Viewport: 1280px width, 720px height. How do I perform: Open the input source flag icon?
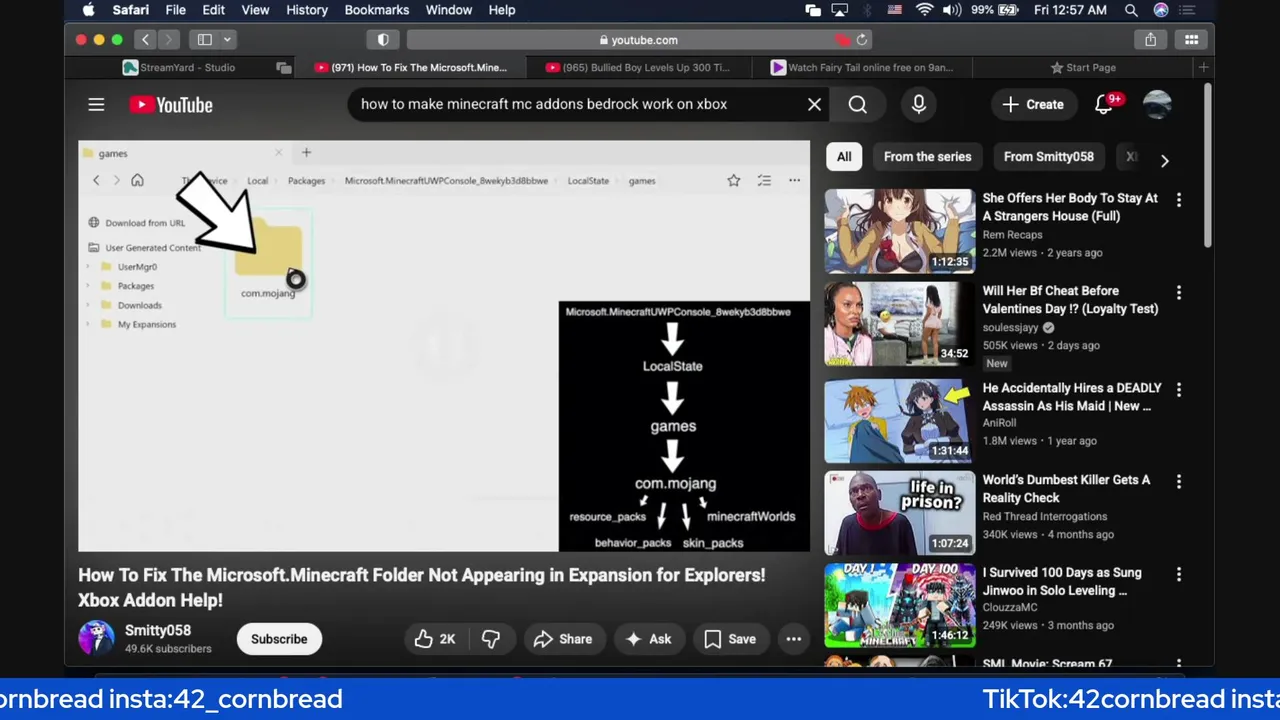tap(894, 10)
